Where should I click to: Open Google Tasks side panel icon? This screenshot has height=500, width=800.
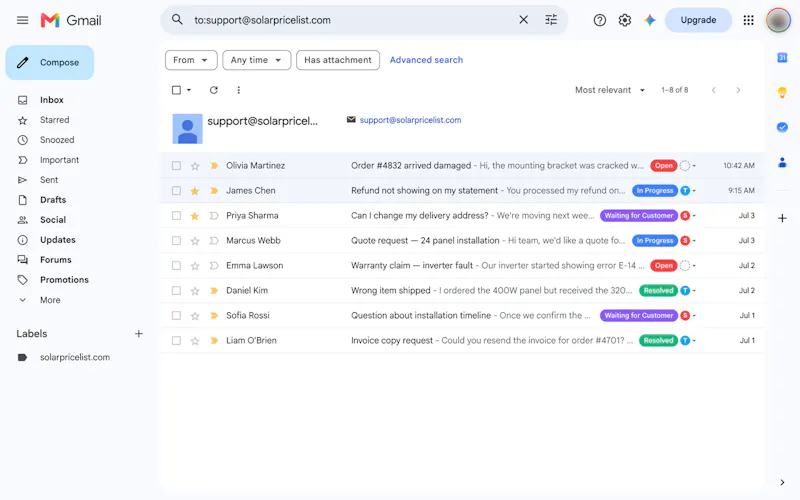[782, 127]
